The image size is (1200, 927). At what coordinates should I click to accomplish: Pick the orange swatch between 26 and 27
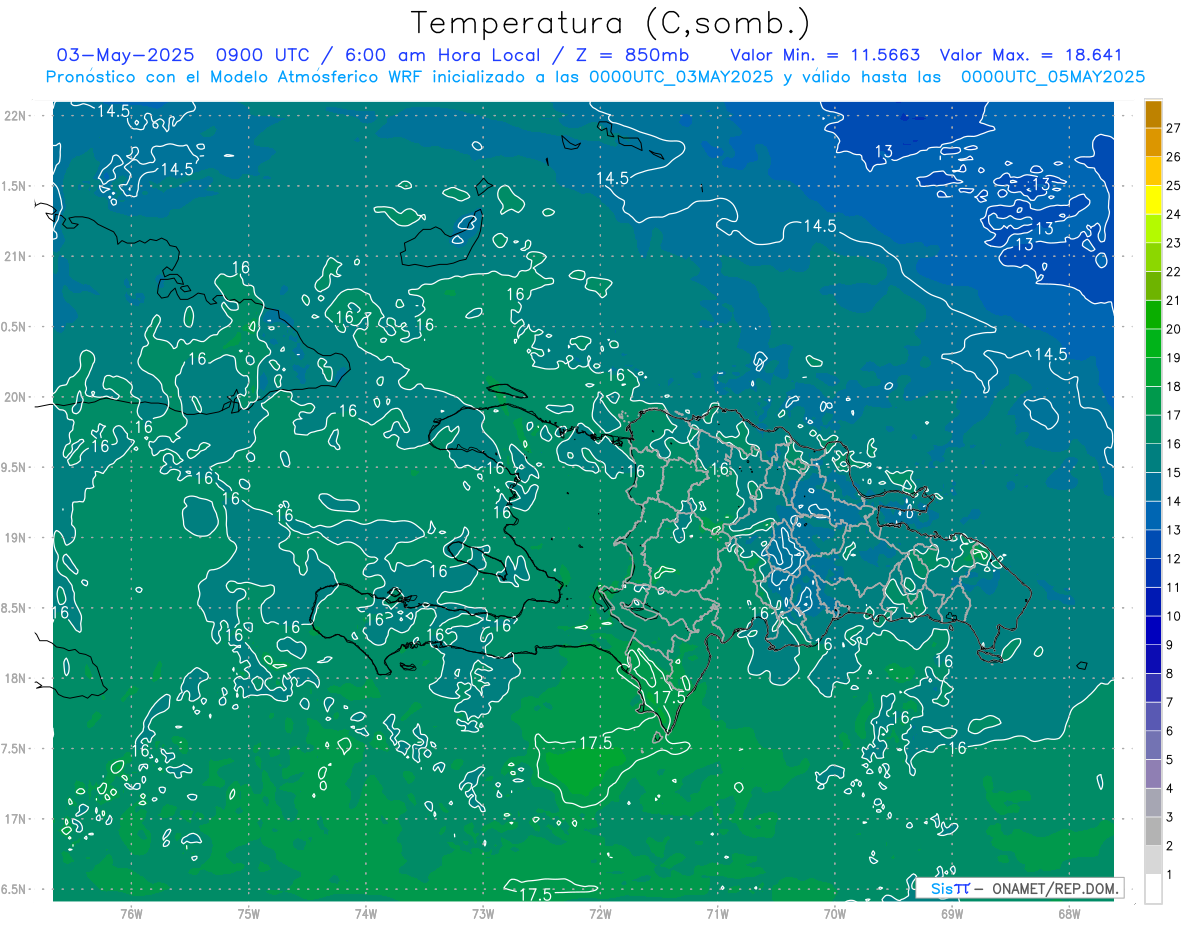click(x=1153, y=142)
